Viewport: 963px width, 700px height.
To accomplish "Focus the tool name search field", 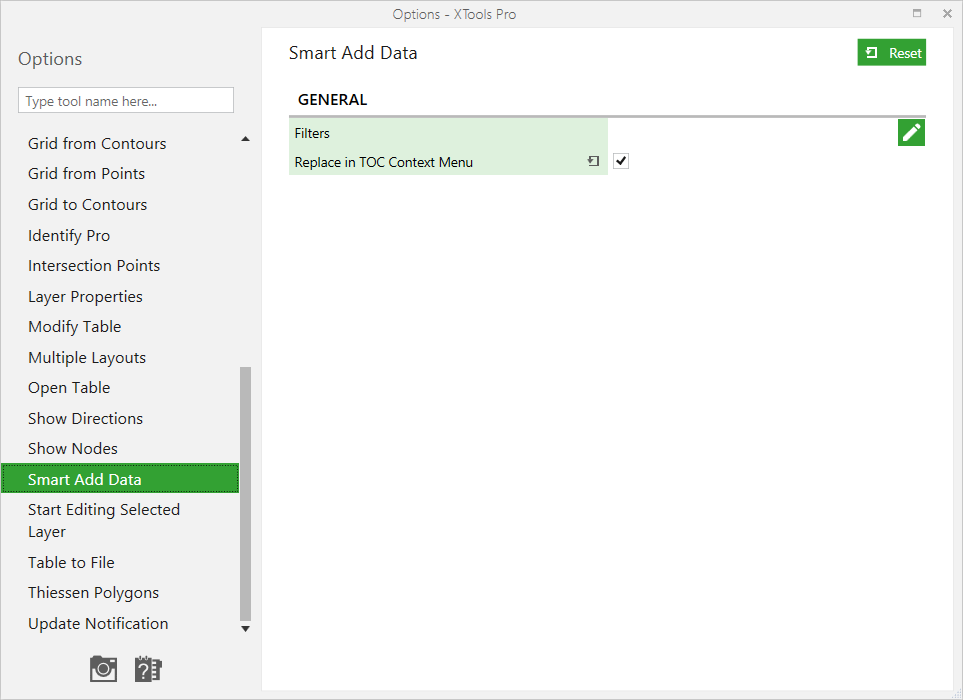I will click(126, 100).
